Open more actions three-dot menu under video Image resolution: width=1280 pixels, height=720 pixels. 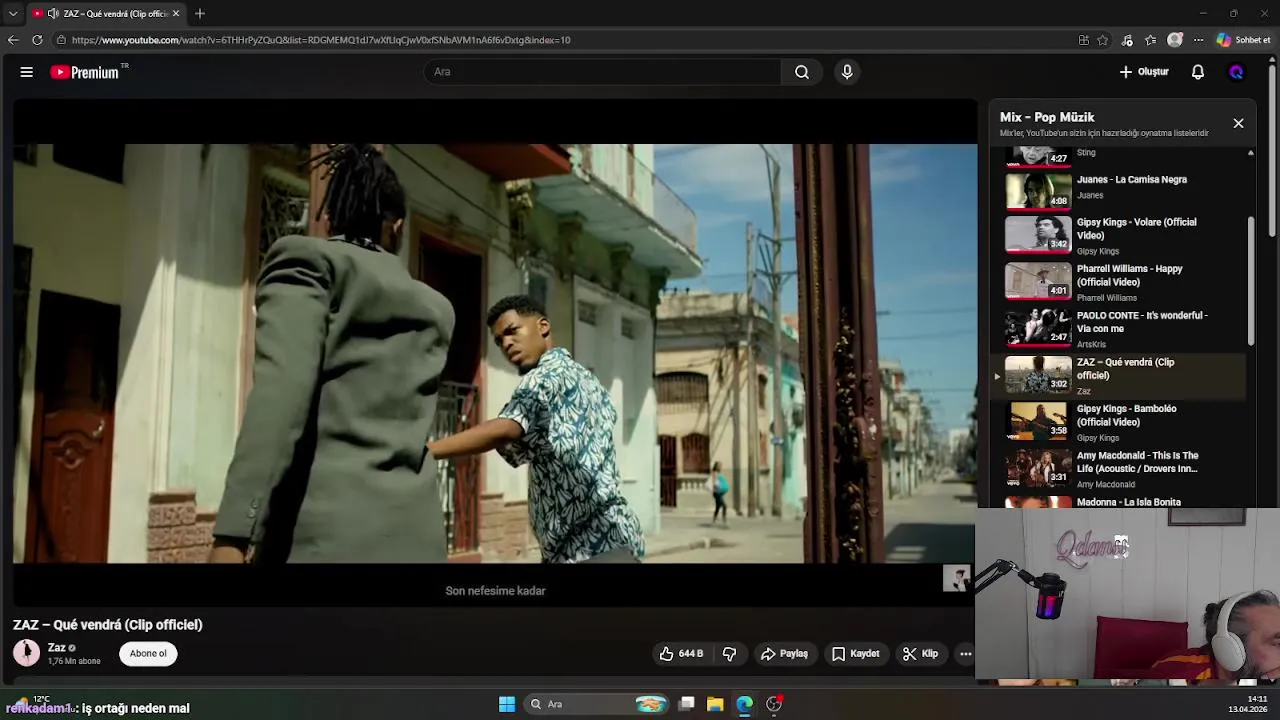coord(965,654)
